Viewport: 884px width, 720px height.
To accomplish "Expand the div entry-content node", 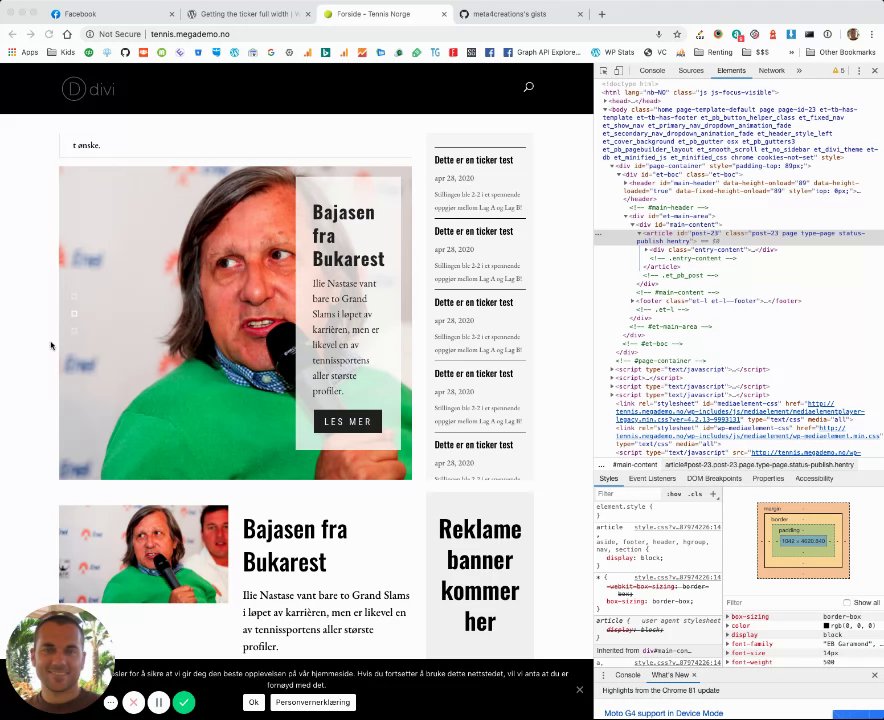I will (x=646, y=249).
